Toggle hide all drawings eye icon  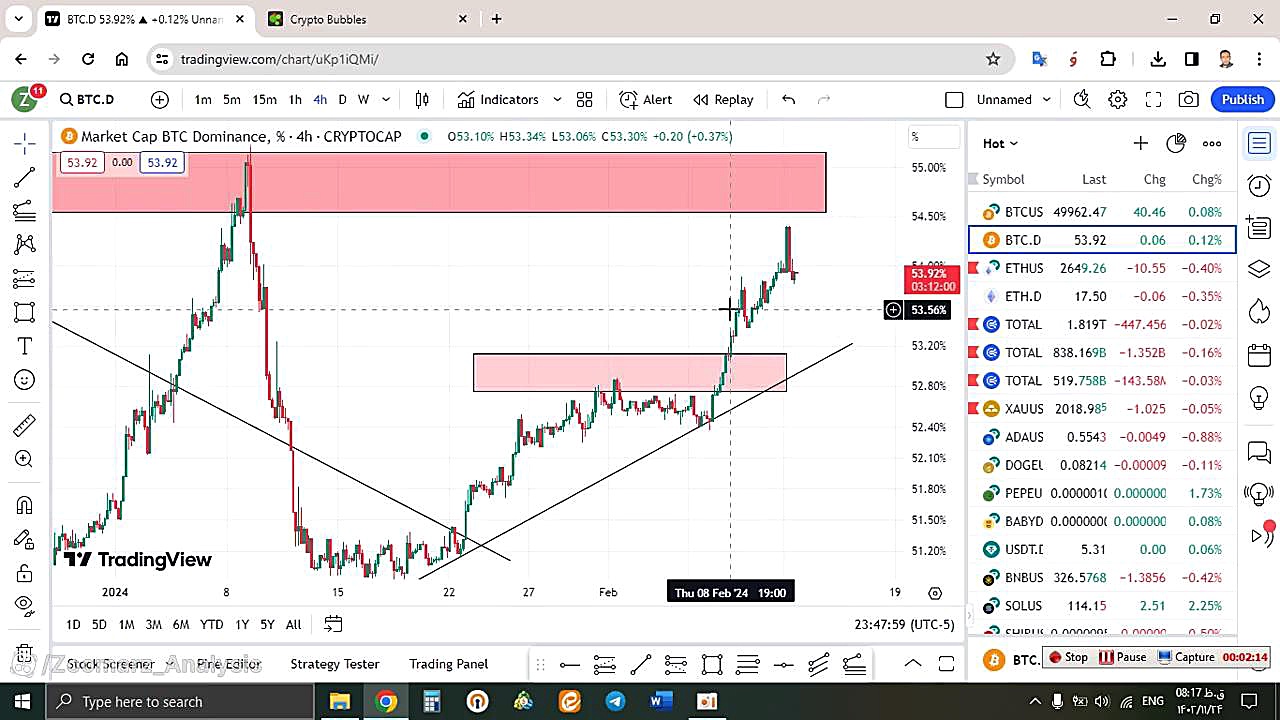coord(25,604)
